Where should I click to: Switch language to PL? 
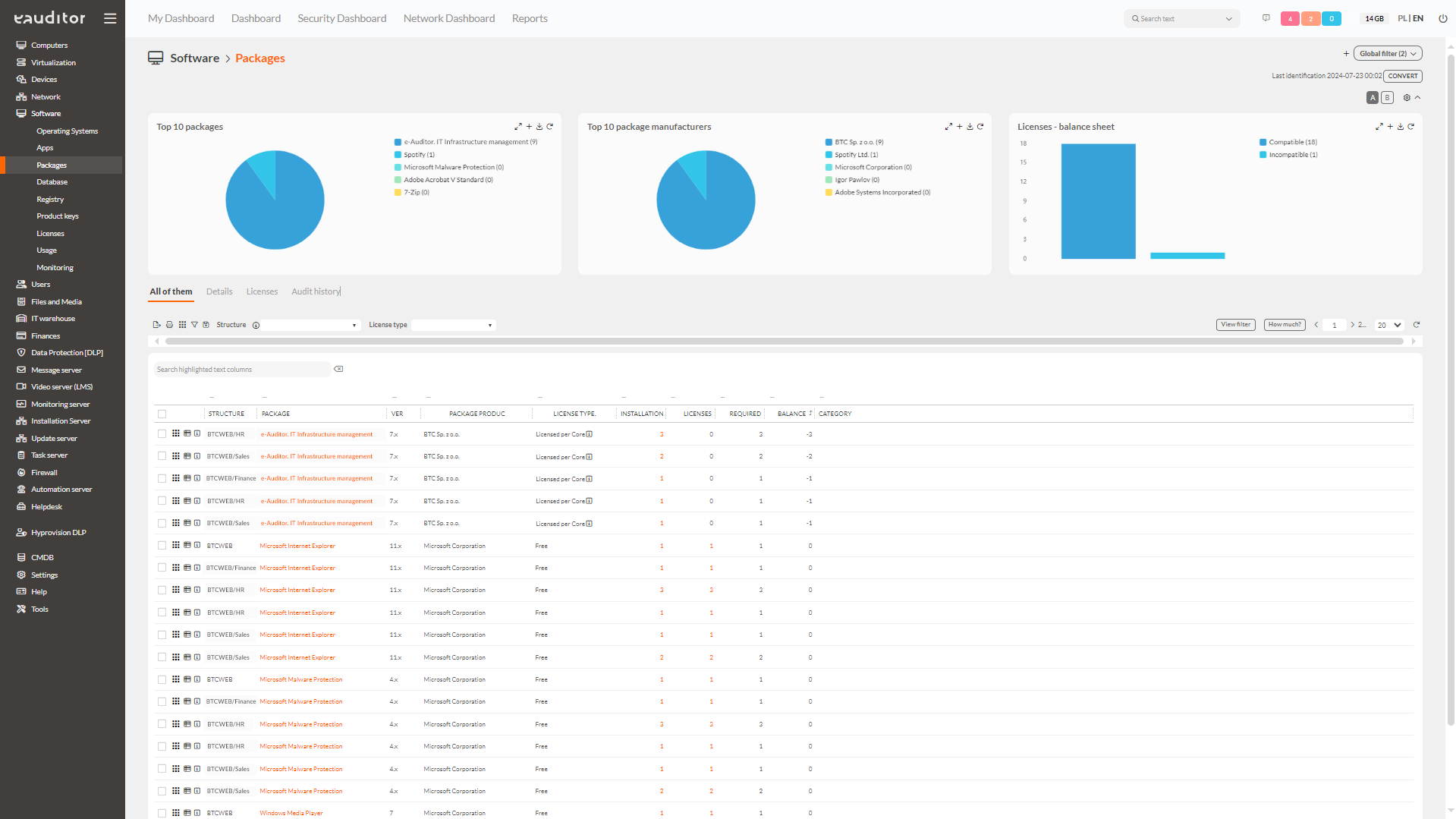click(x=1402, y=18)
